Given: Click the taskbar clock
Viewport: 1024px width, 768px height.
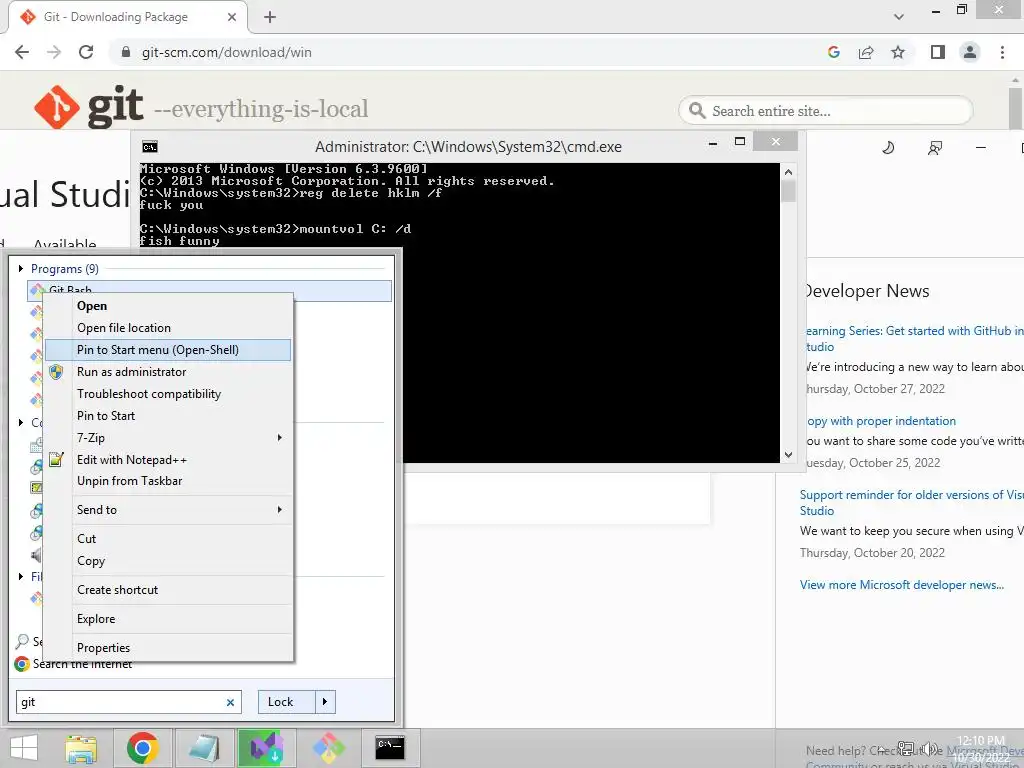Looking at the screenshot, I should point(980,748).
